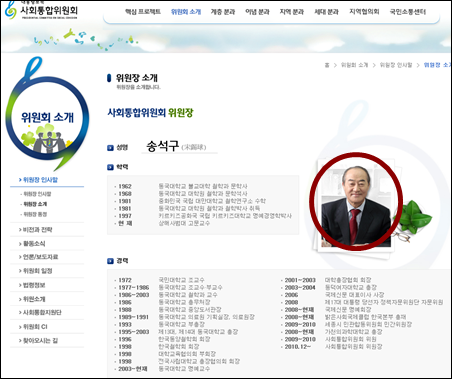Open 지역협의회 in the top navigation
This screenshot has width=452, height=379.
364,12
